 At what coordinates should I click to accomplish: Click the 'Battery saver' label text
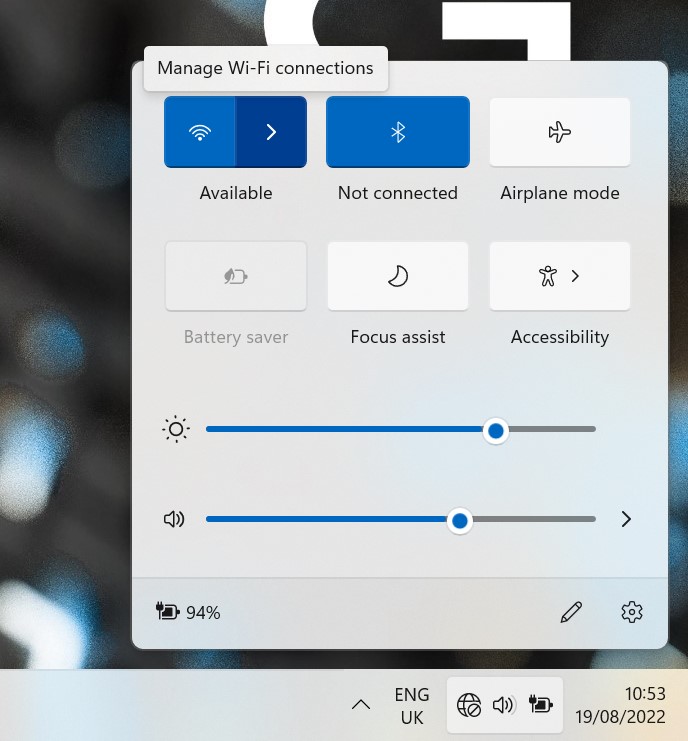pyautogui.click(x=236, y=337)
